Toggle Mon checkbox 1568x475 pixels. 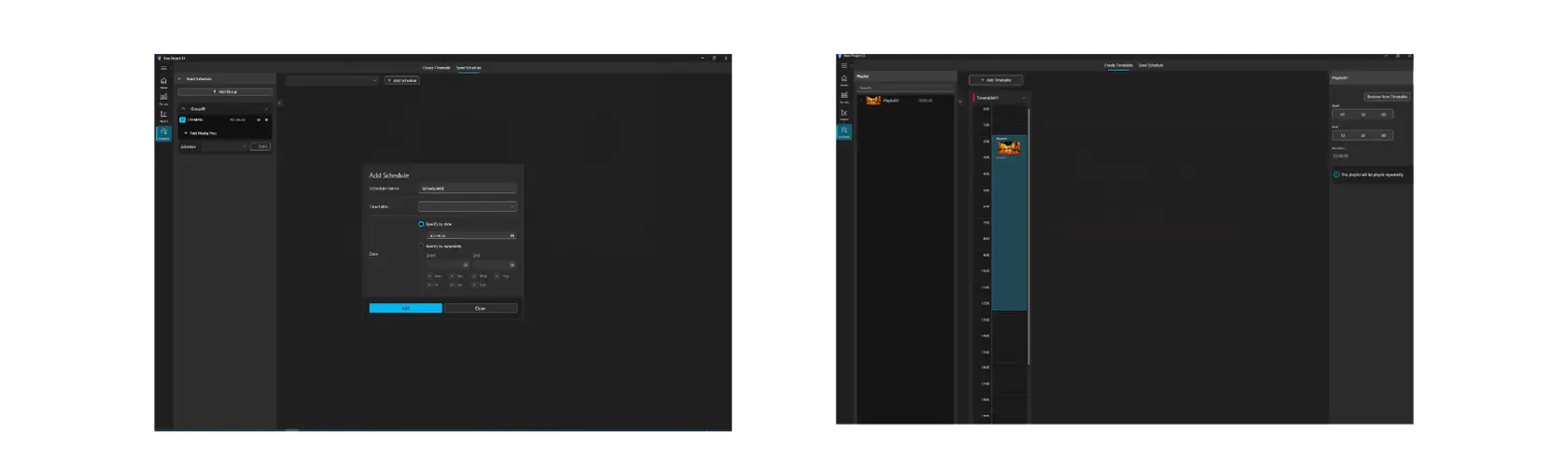click(429, 276)
